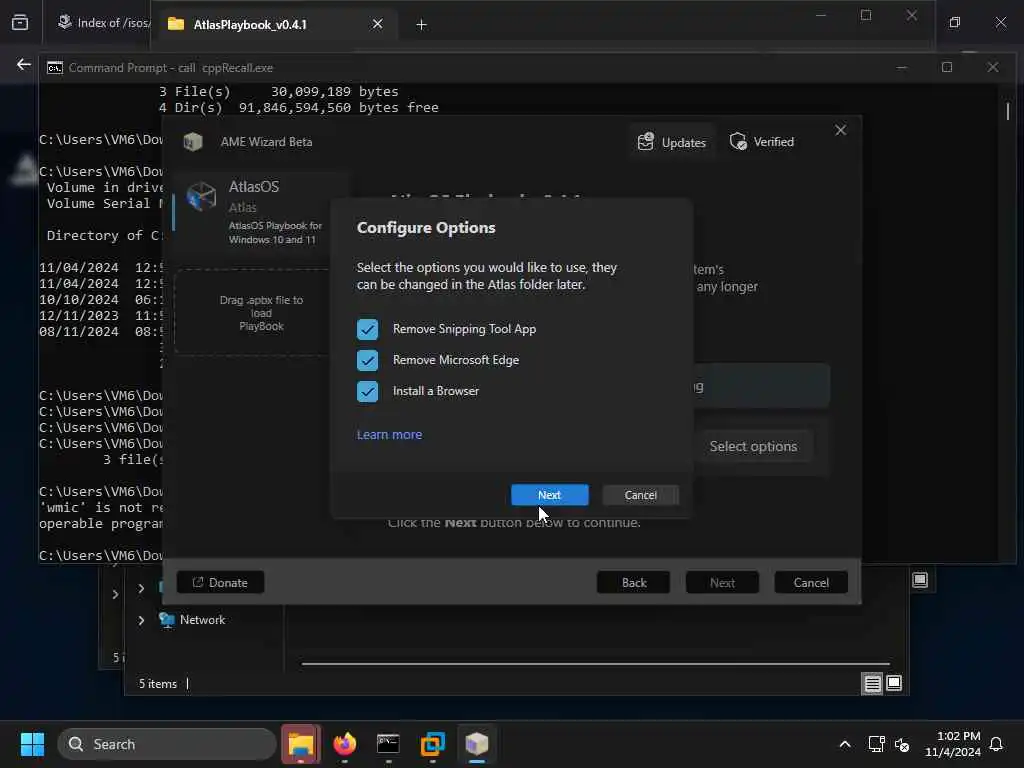Click the Select options button

[753, 447]
